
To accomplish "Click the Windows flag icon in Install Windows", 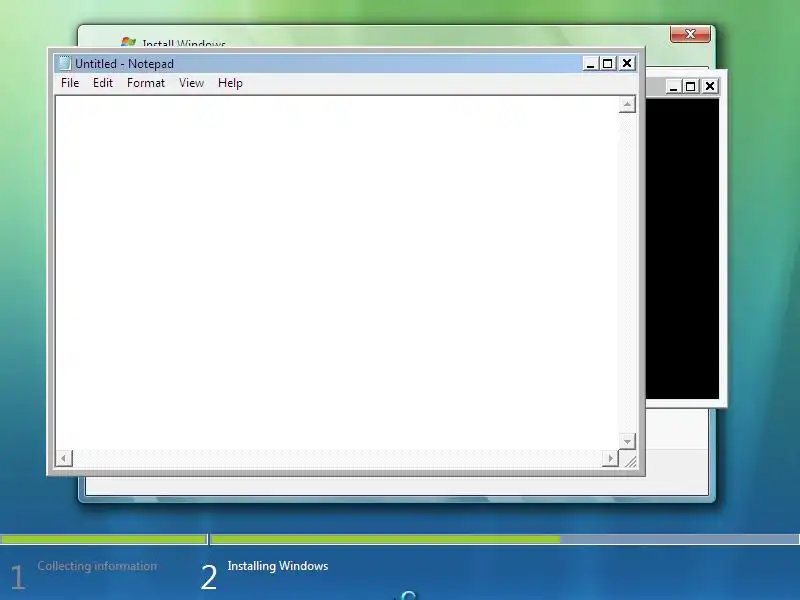I will 129,42.
